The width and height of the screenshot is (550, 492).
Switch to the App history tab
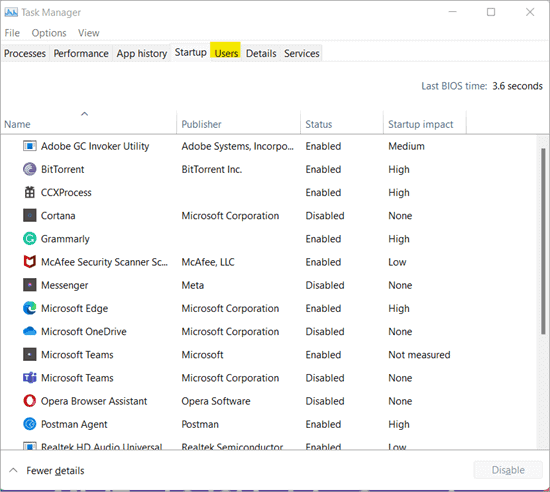[142, 53]
